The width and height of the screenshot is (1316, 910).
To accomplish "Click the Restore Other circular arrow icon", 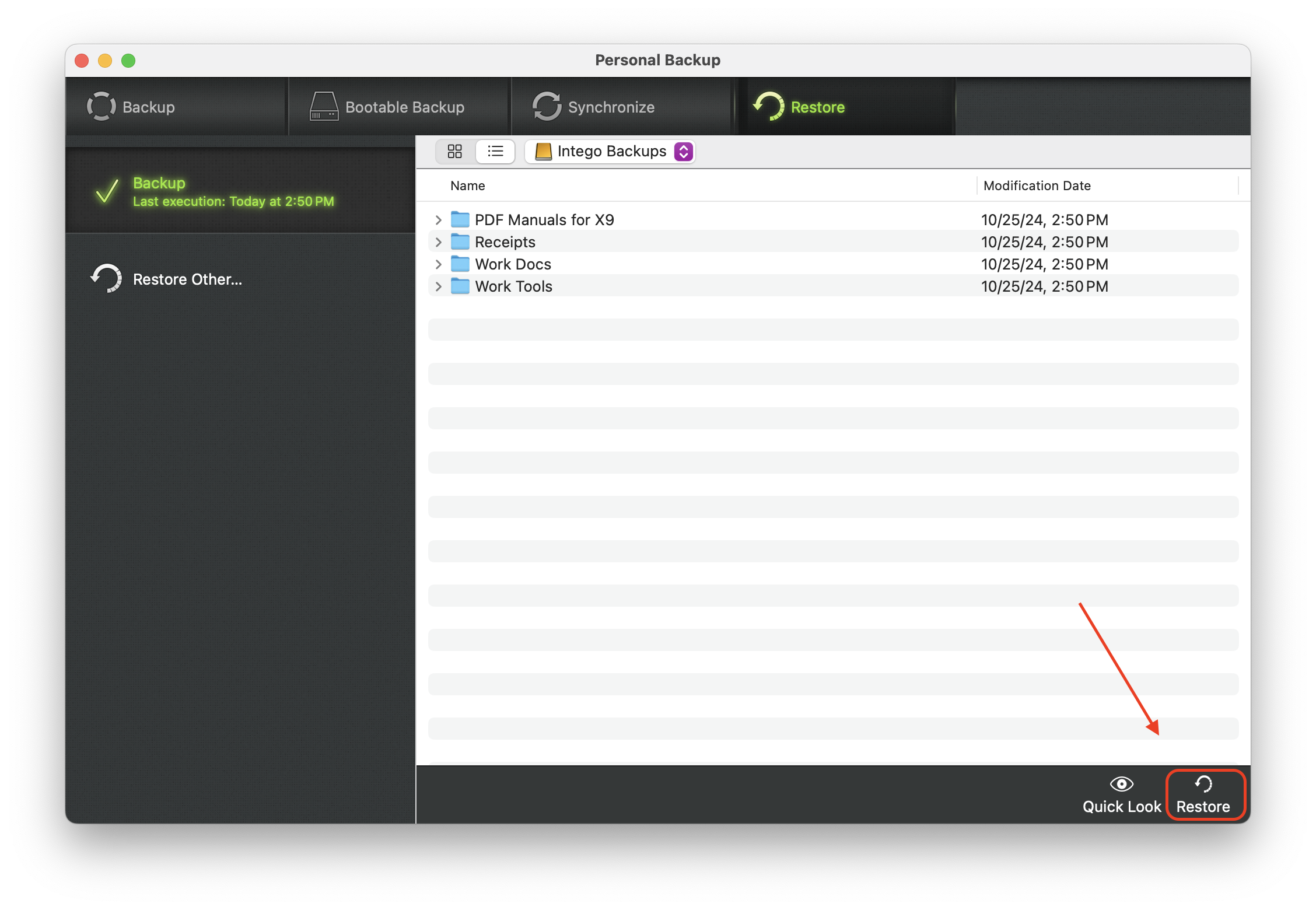I will pyautogui.click(x=106, y=278).
